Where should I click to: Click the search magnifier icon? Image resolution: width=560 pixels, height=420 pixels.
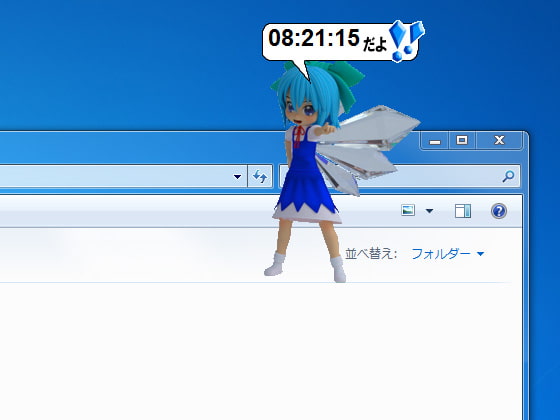(x=508, y=176)
